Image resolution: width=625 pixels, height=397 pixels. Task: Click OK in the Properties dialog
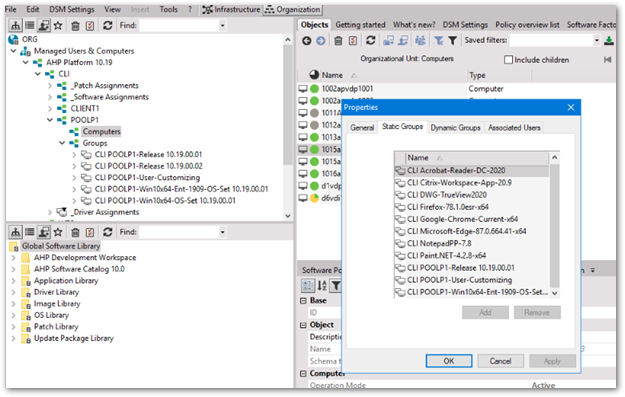tap(449, 361)
